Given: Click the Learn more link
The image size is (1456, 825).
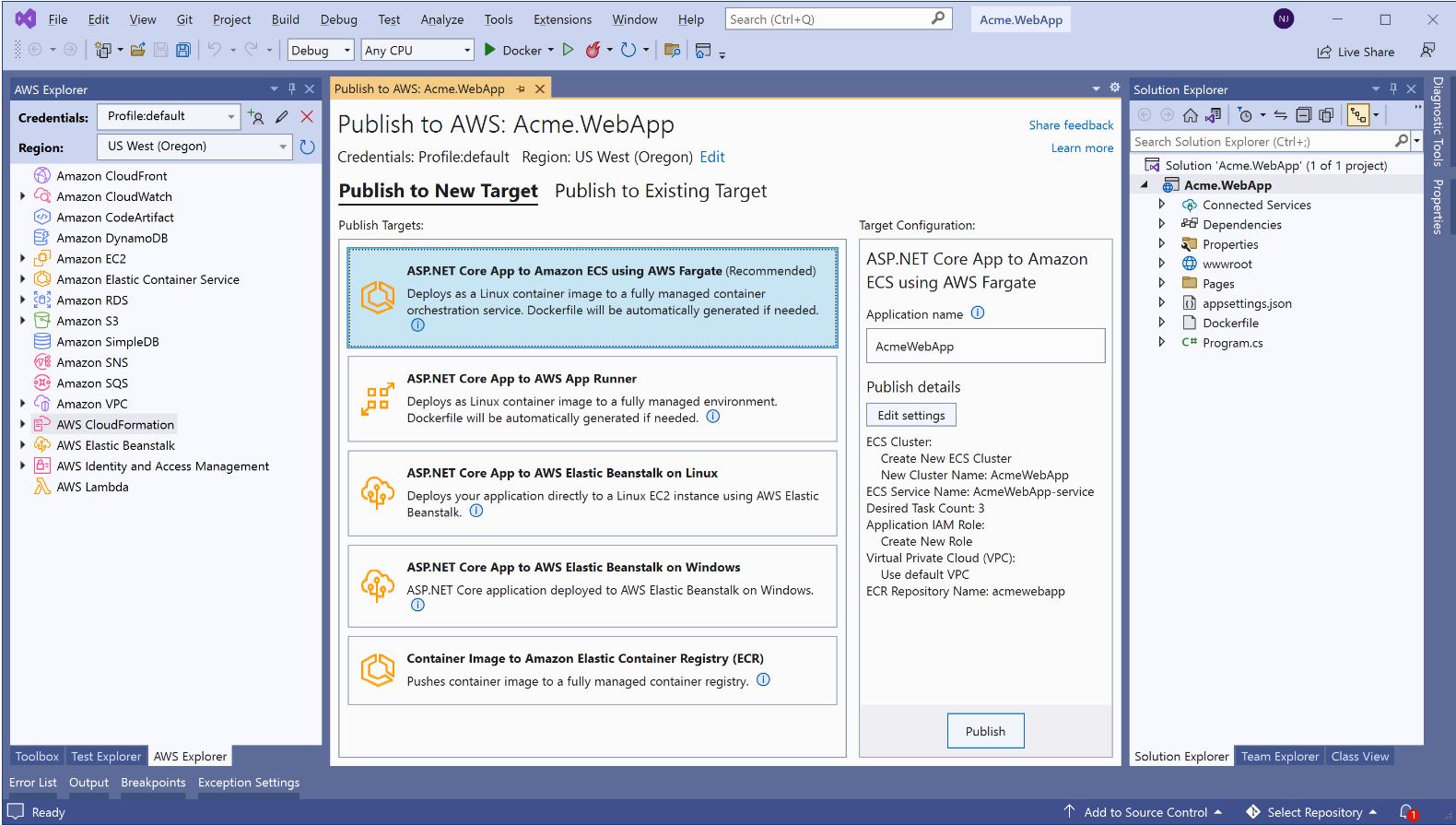Looking at the screenshot, I should click(1082, 147).
